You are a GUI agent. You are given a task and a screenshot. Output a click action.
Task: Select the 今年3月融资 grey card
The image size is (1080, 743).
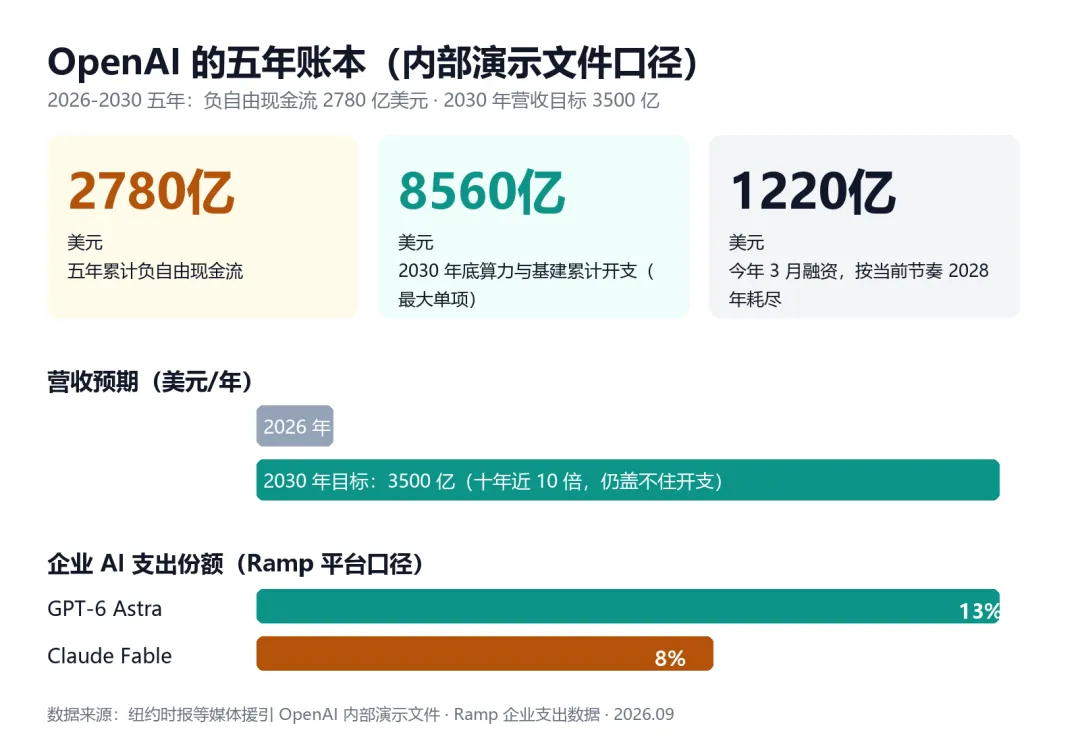[864, 226]
